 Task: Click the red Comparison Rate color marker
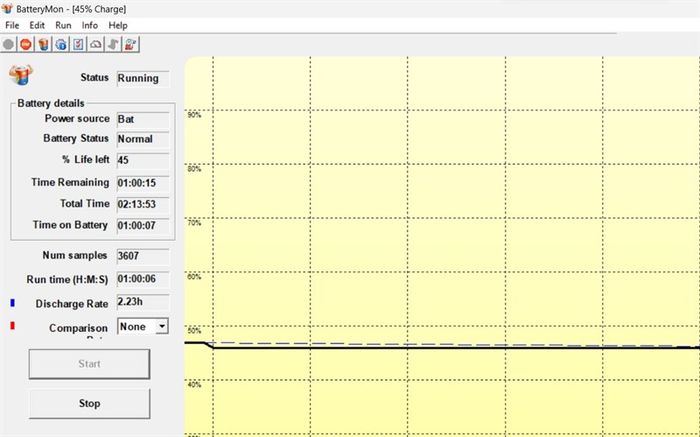point(12,326)
